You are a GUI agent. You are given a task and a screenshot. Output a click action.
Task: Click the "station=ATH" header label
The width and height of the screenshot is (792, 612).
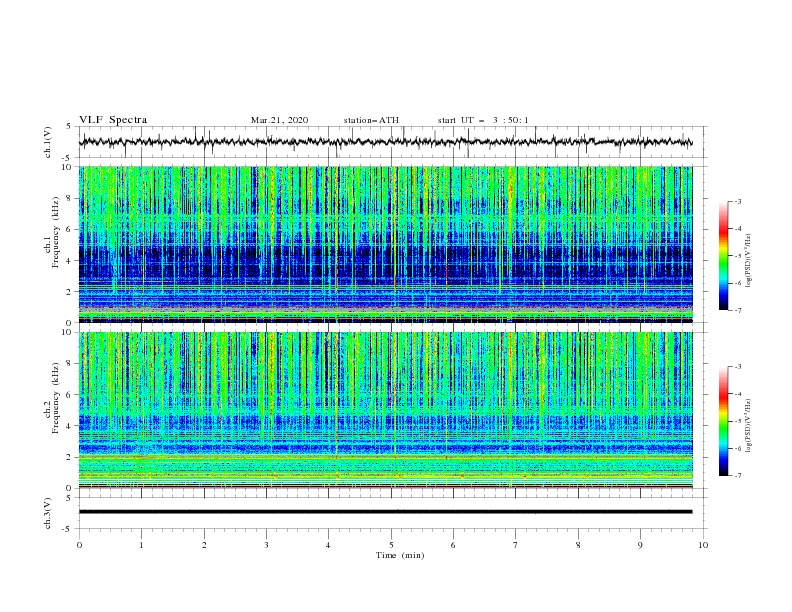(x=371, y=120)
